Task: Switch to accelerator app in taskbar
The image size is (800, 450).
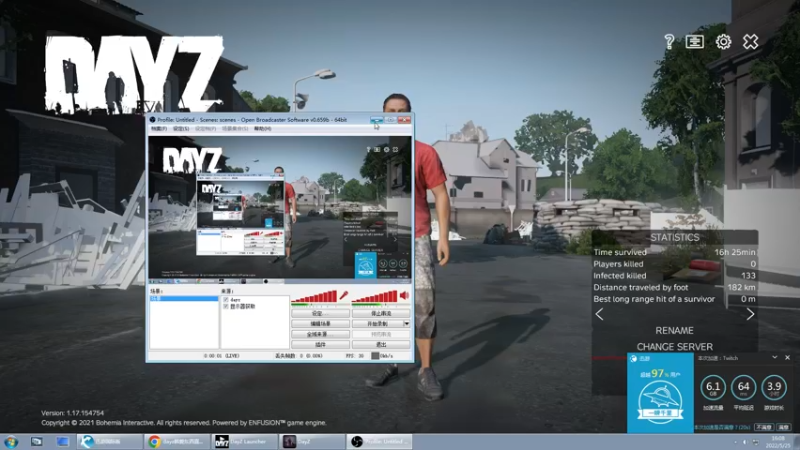Action: [110, 441]
